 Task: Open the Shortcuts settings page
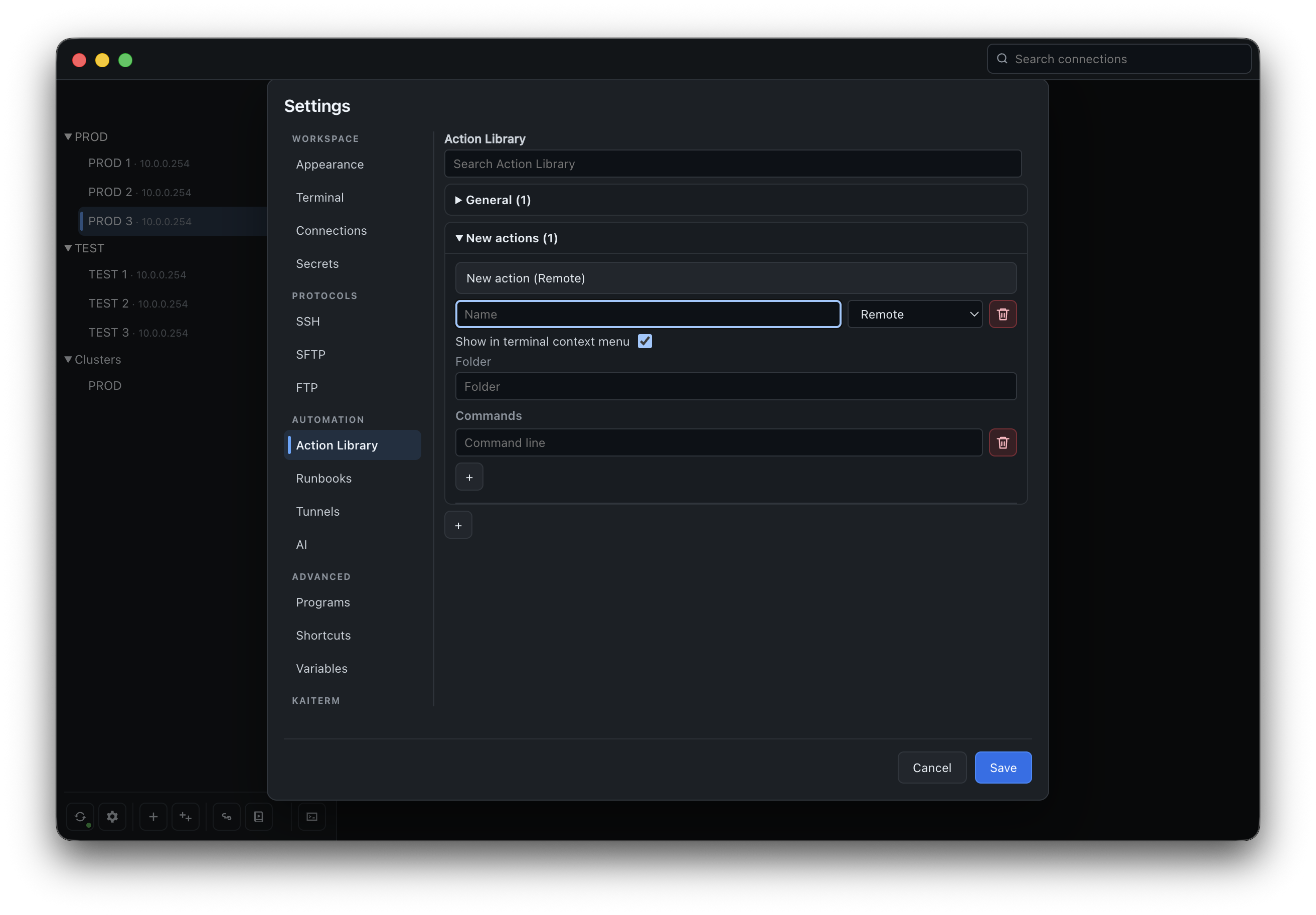click(x=353, y=635)
